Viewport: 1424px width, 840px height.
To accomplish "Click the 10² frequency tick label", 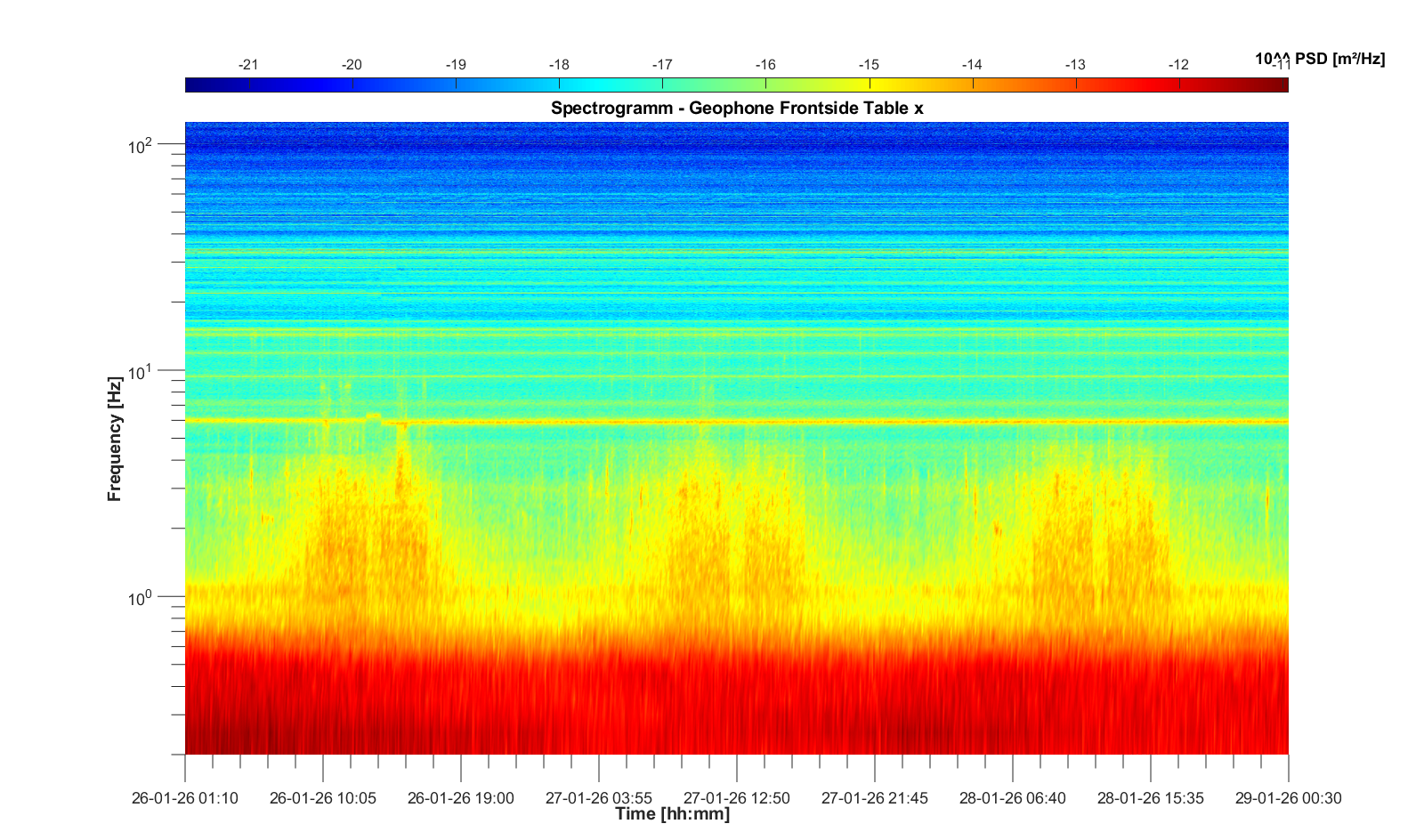I will pos(141,145).
